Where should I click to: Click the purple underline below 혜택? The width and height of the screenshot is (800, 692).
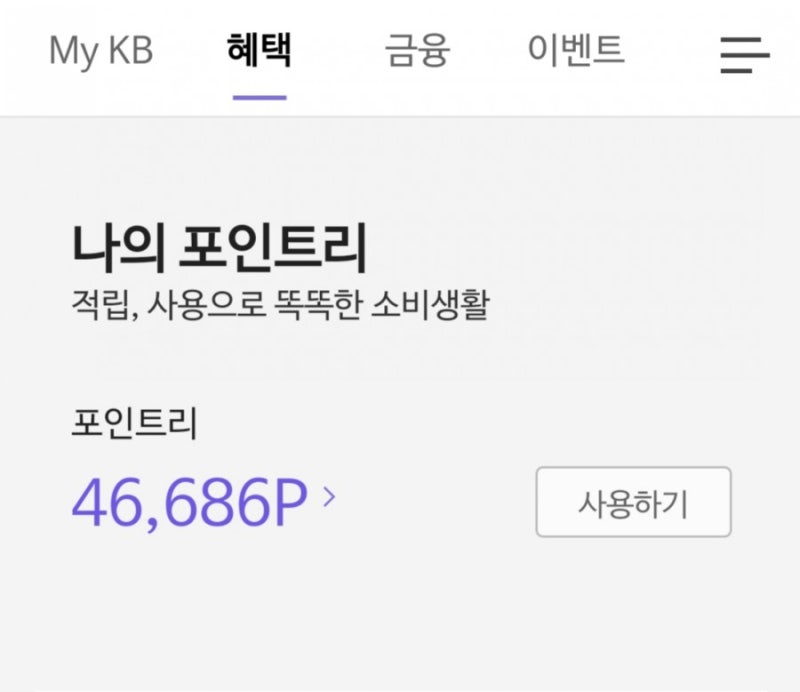tap(260, 97)
